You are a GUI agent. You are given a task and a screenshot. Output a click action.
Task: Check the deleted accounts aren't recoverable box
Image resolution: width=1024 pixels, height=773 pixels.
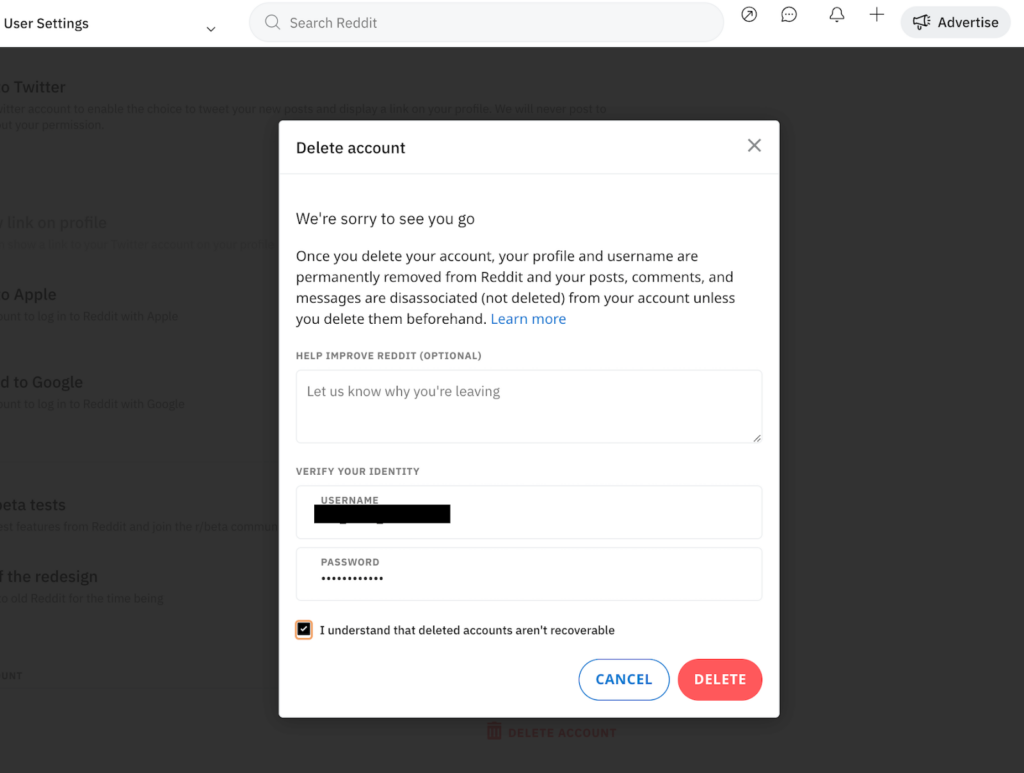pyautogui.click(x=304, y=629)
